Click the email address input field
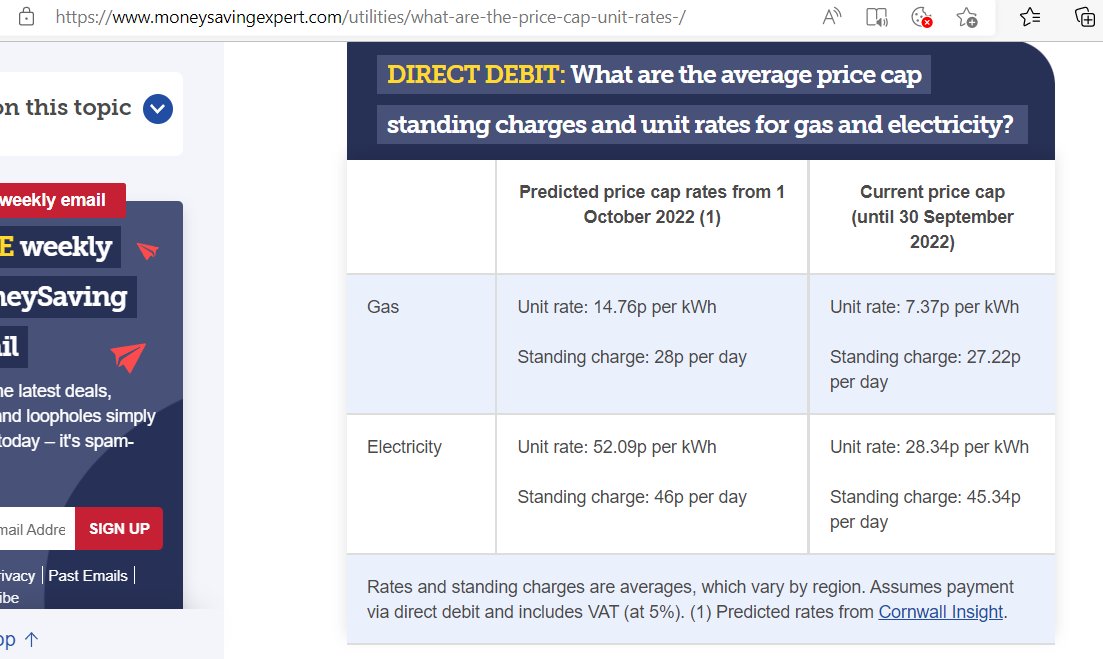The height and width of the screenshot is (659, 1103). click(x=35, y=529)
